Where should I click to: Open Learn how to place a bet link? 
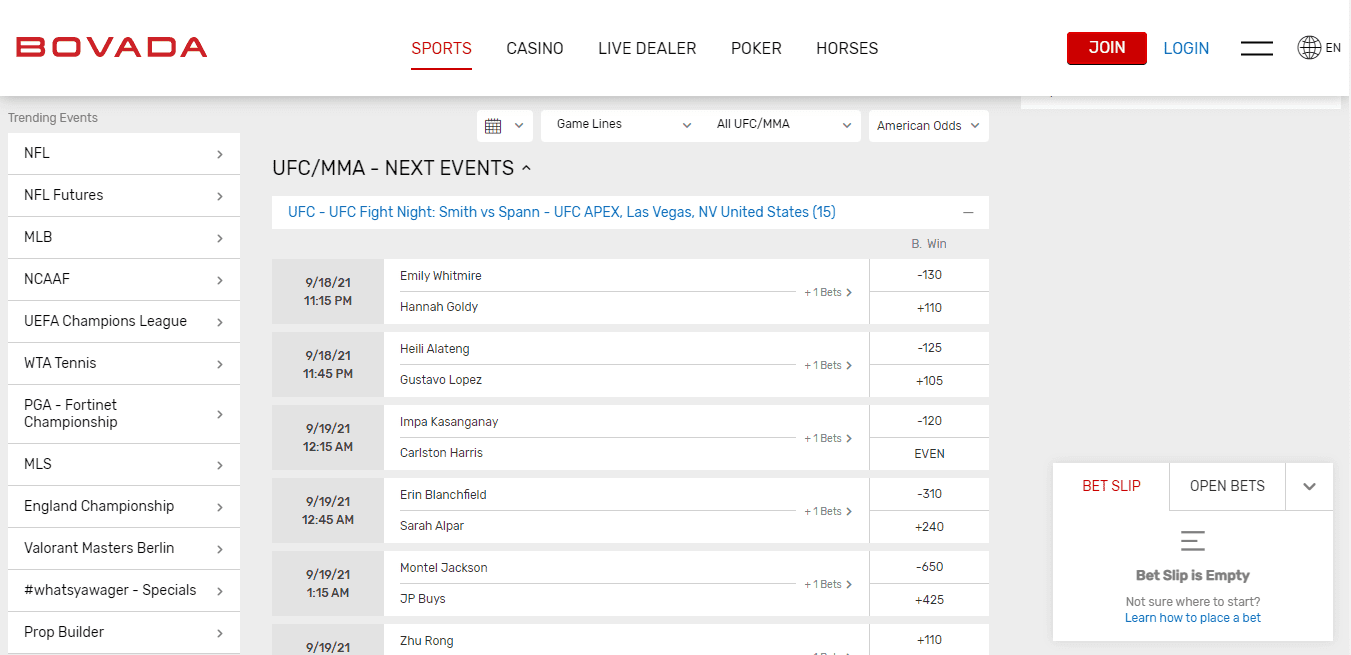point(1192,618)
